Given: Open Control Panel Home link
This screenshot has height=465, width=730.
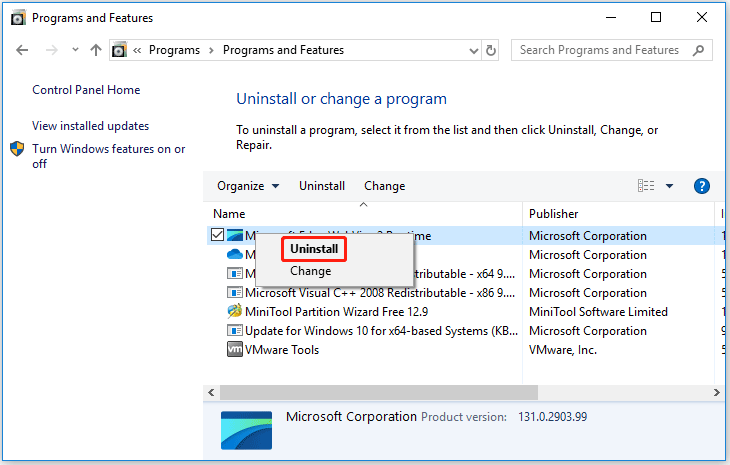Looking at the screenshot, I should (x=86, y=90).
